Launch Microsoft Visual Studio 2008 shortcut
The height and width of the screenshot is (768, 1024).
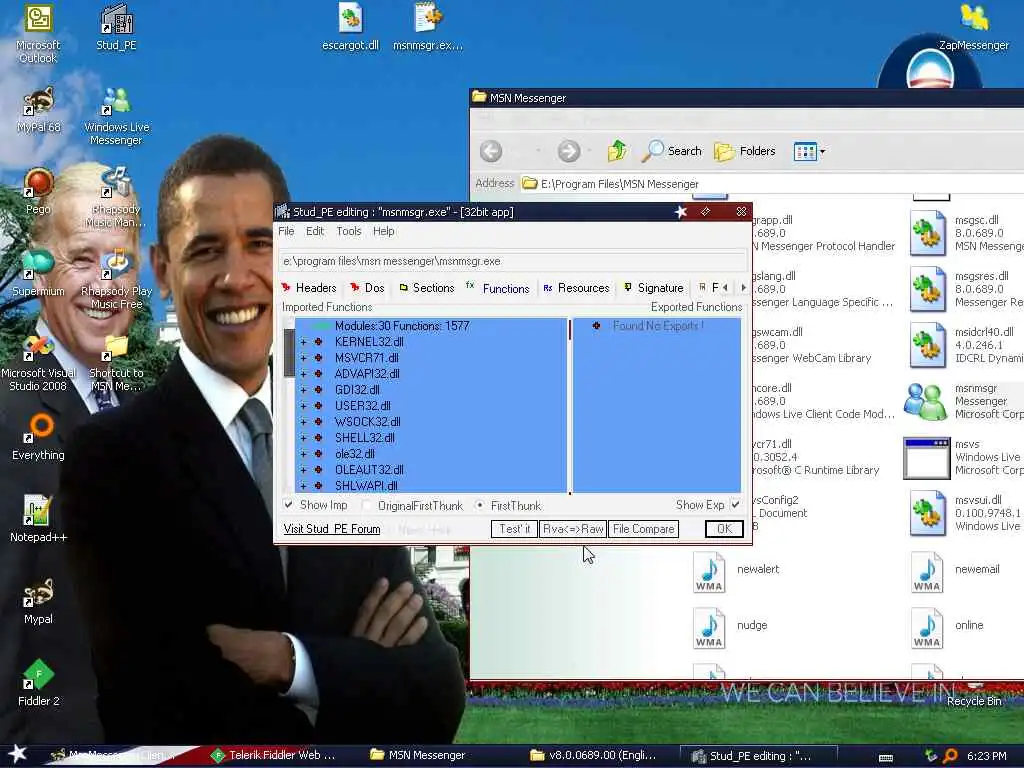[38, 362]
